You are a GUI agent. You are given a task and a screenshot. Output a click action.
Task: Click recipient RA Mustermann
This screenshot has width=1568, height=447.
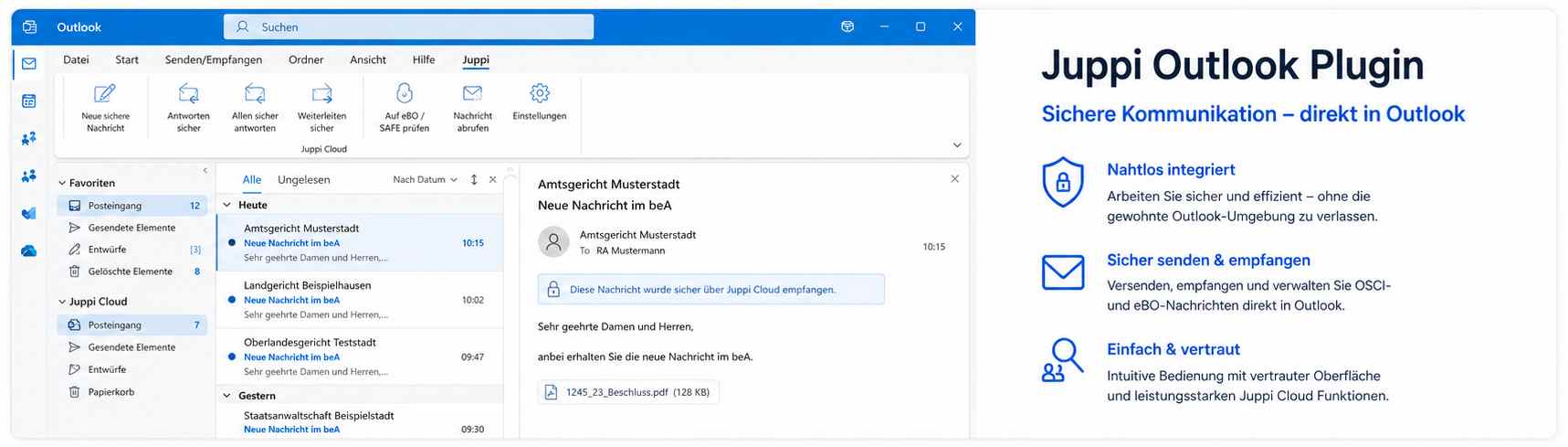[x=630, y=250]
